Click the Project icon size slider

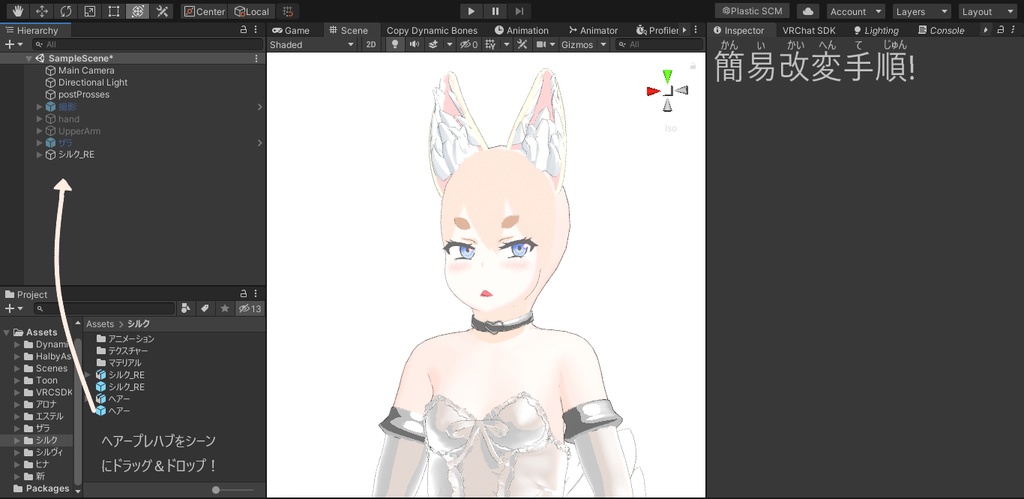(x=233, y=490)
